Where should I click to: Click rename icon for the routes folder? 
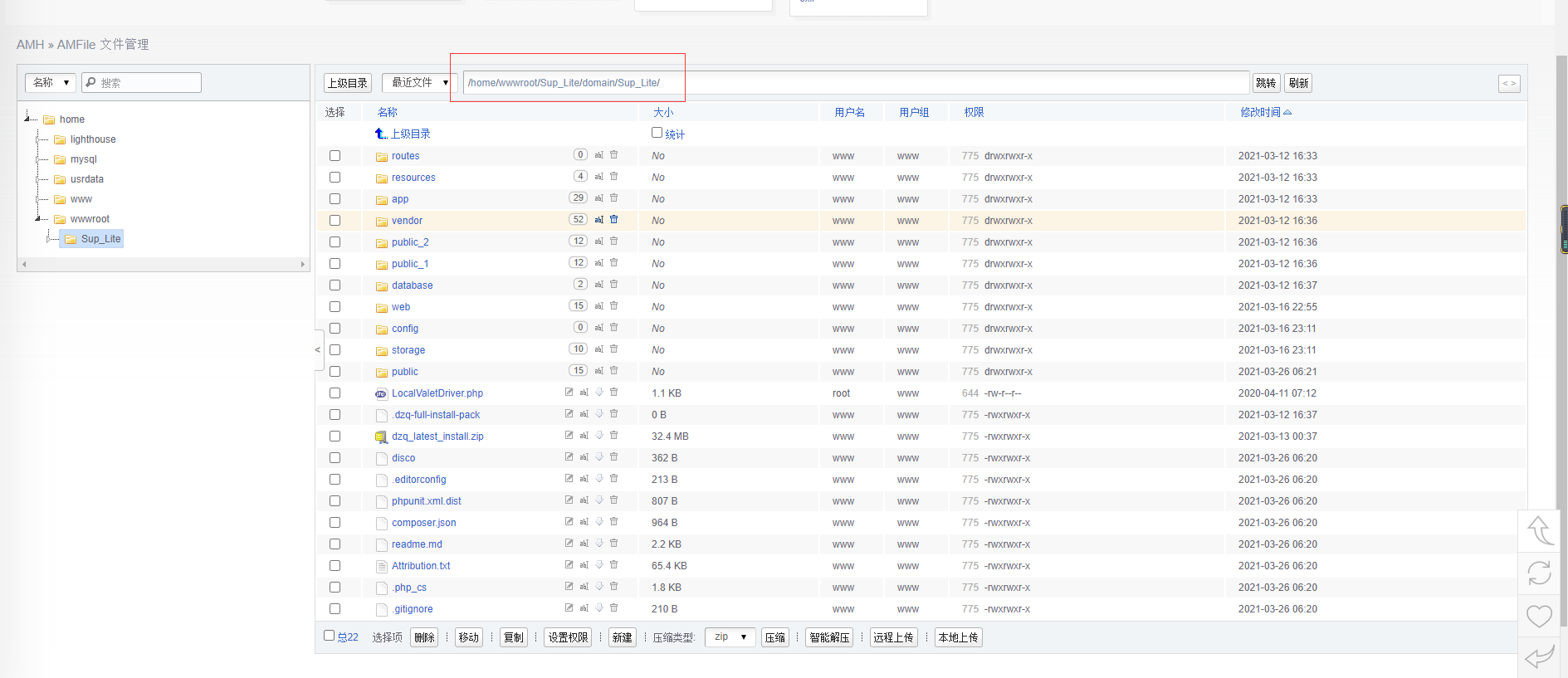599,155
